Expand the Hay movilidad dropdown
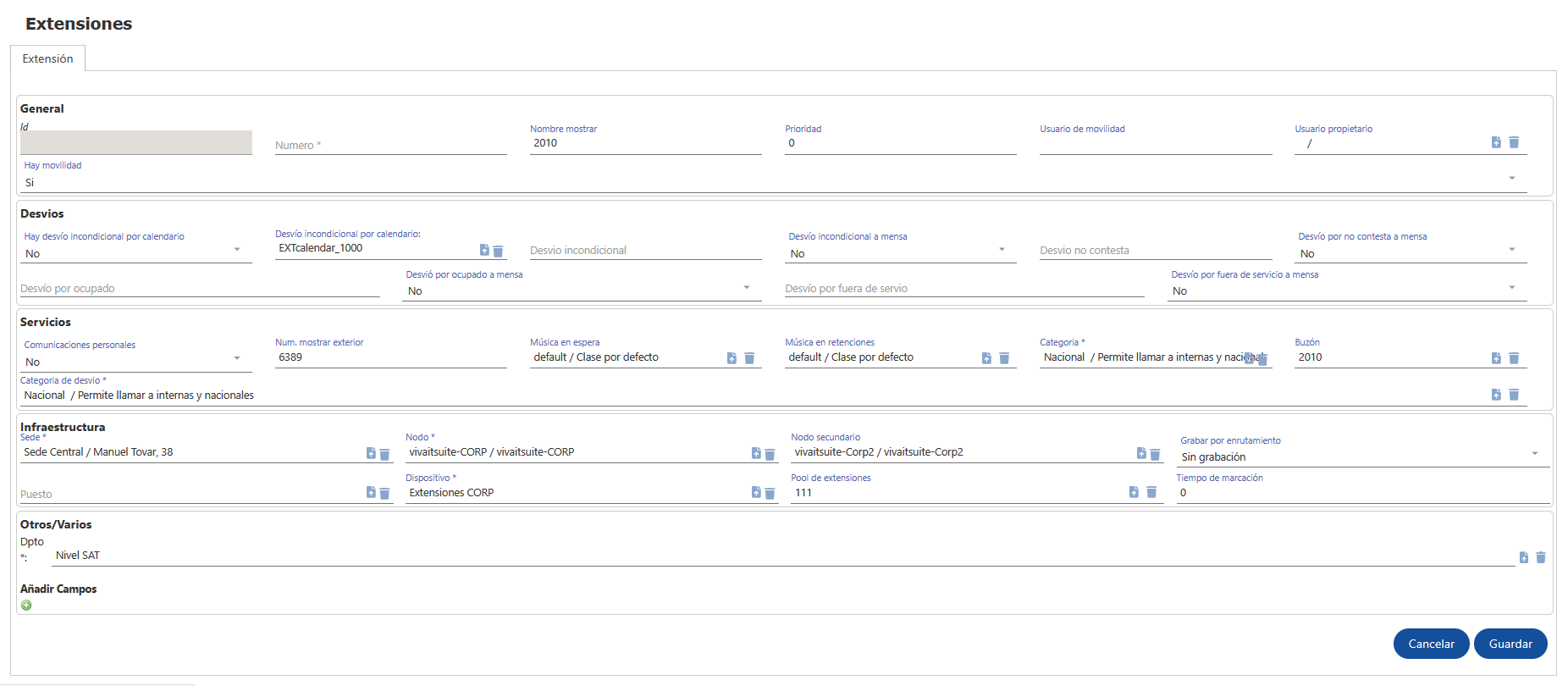 pos(1511,179)
